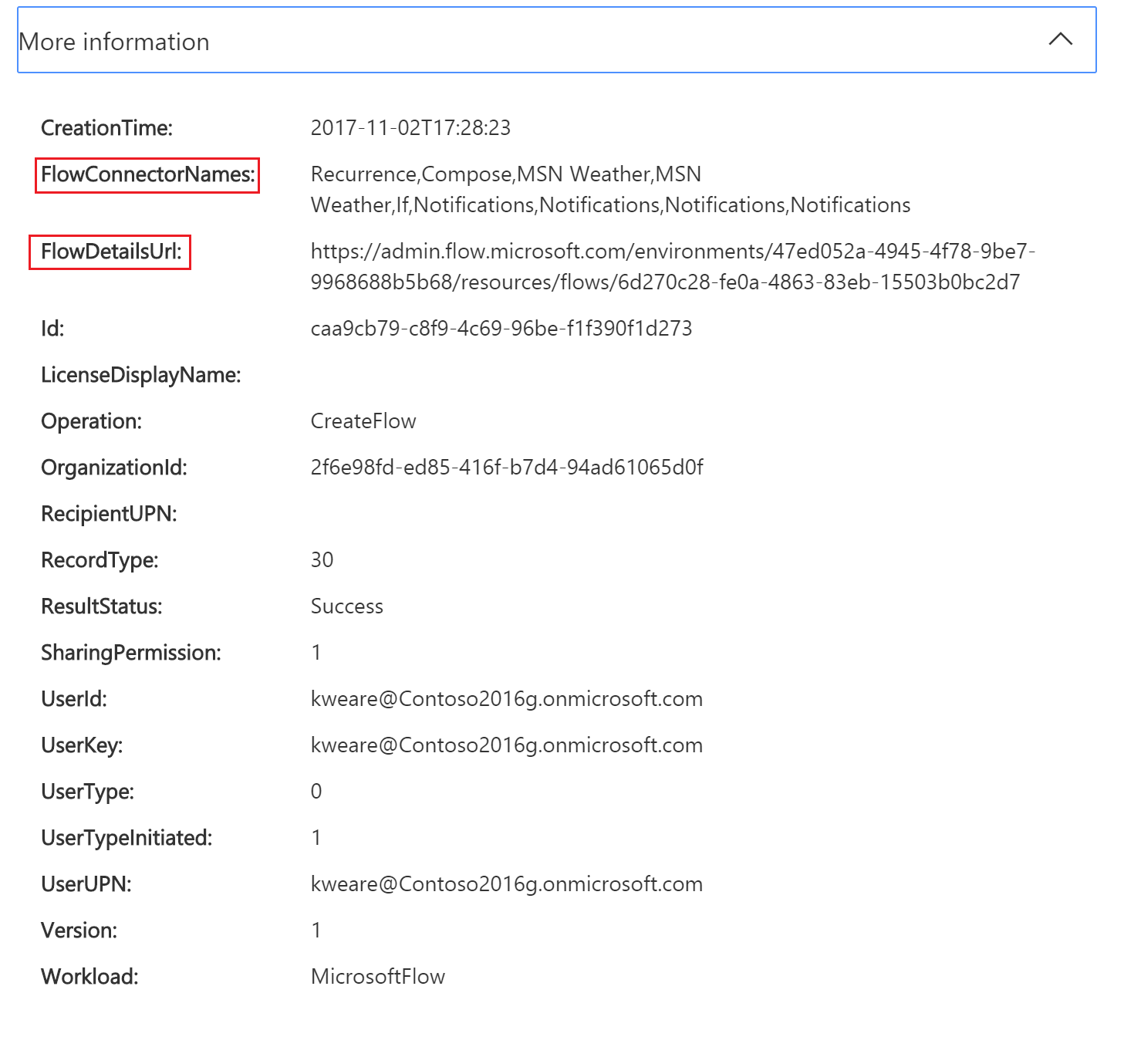Select the ResultStatus value Success
This screenshot has width=1124, height=1064.
346,606
